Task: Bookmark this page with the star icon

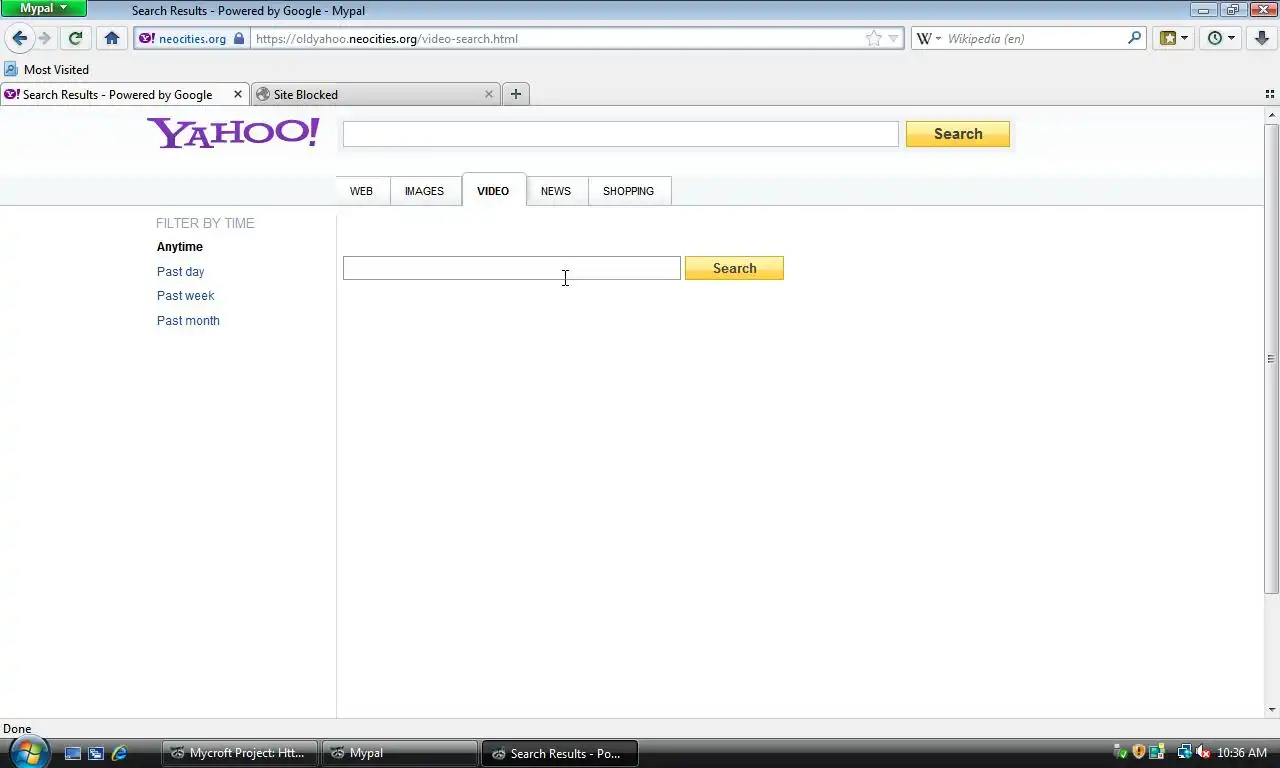Action: (x=873, y=38)
